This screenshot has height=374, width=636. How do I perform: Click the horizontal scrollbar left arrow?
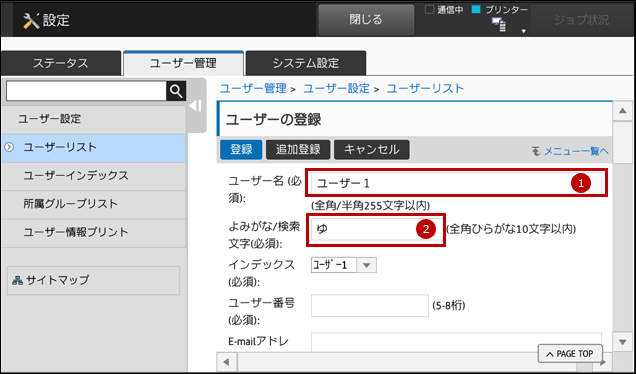pyautogui.click(x=226, y=362)
